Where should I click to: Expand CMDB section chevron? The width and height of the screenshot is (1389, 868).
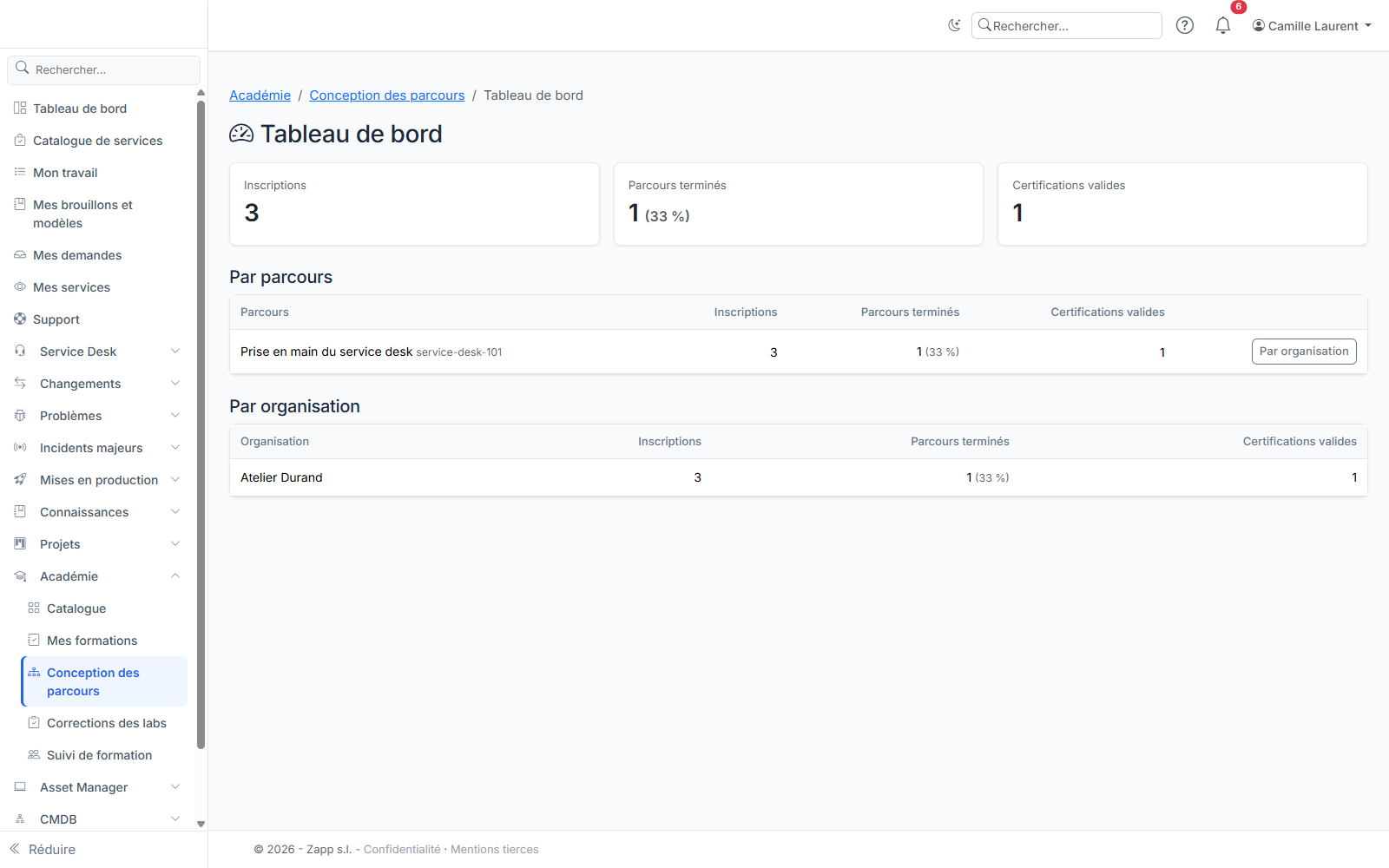[x=175, y=819]
